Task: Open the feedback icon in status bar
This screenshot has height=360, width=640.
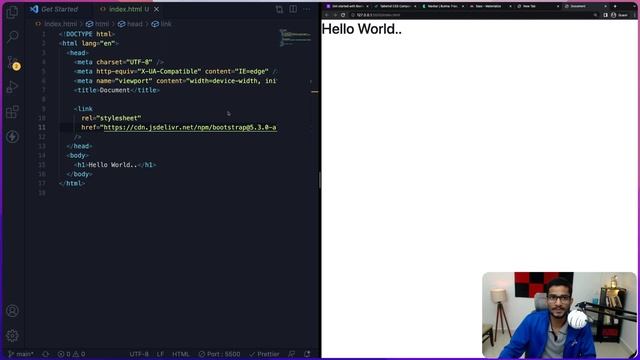Action: tap(291, 354)
